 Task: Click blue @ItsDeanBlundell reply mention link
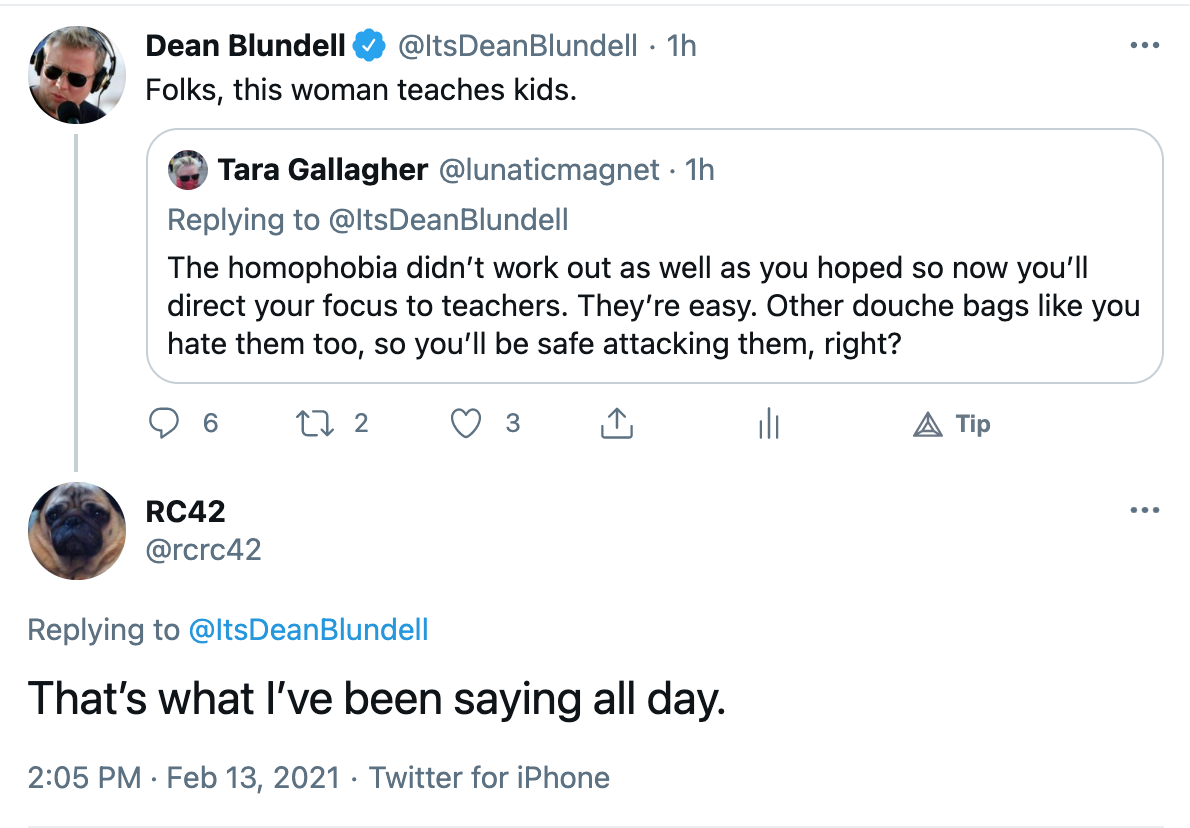[x=308, y=630]
